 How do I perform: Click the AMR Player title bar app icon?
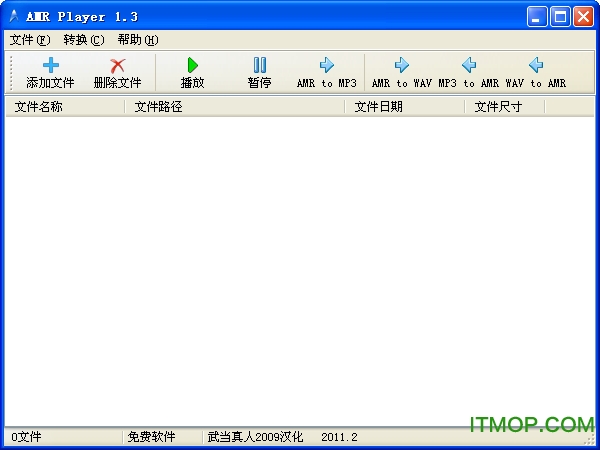[14, 16]
